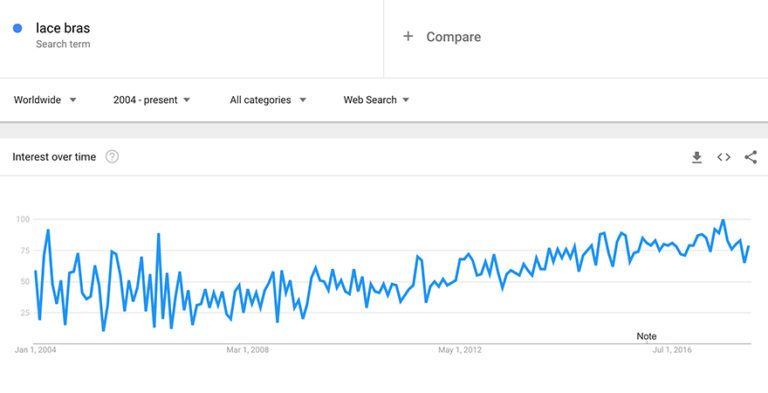The image size is (768, 393).
Task: Open the Web Search type dropdown
Action: click(x=376, y=100)
